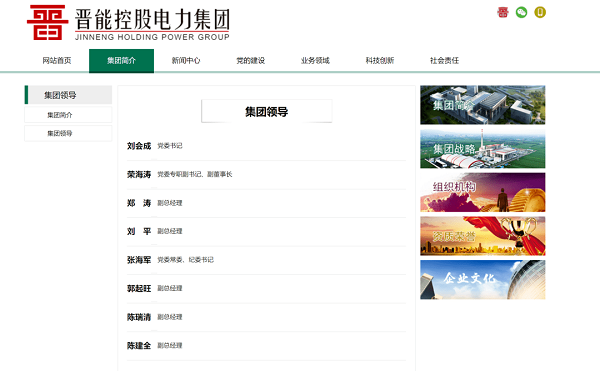Go to 网站首页 in the navigation bar

[x=57, y=60]
